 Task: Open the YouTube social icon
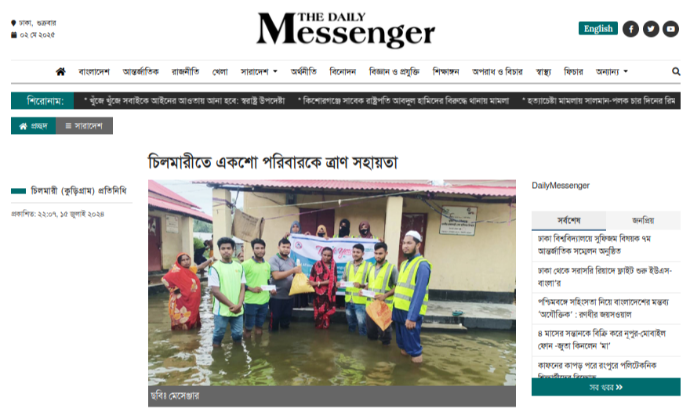tap(671, 29)
